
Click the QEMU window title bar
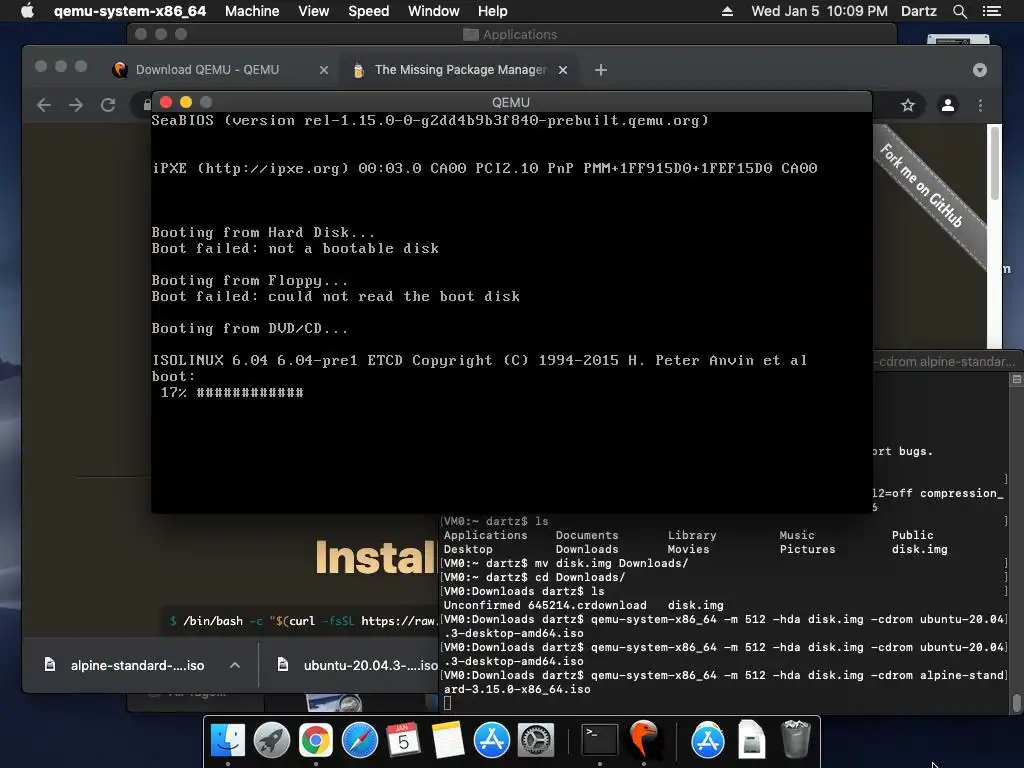pyautogui.click(x=511, y=103)
